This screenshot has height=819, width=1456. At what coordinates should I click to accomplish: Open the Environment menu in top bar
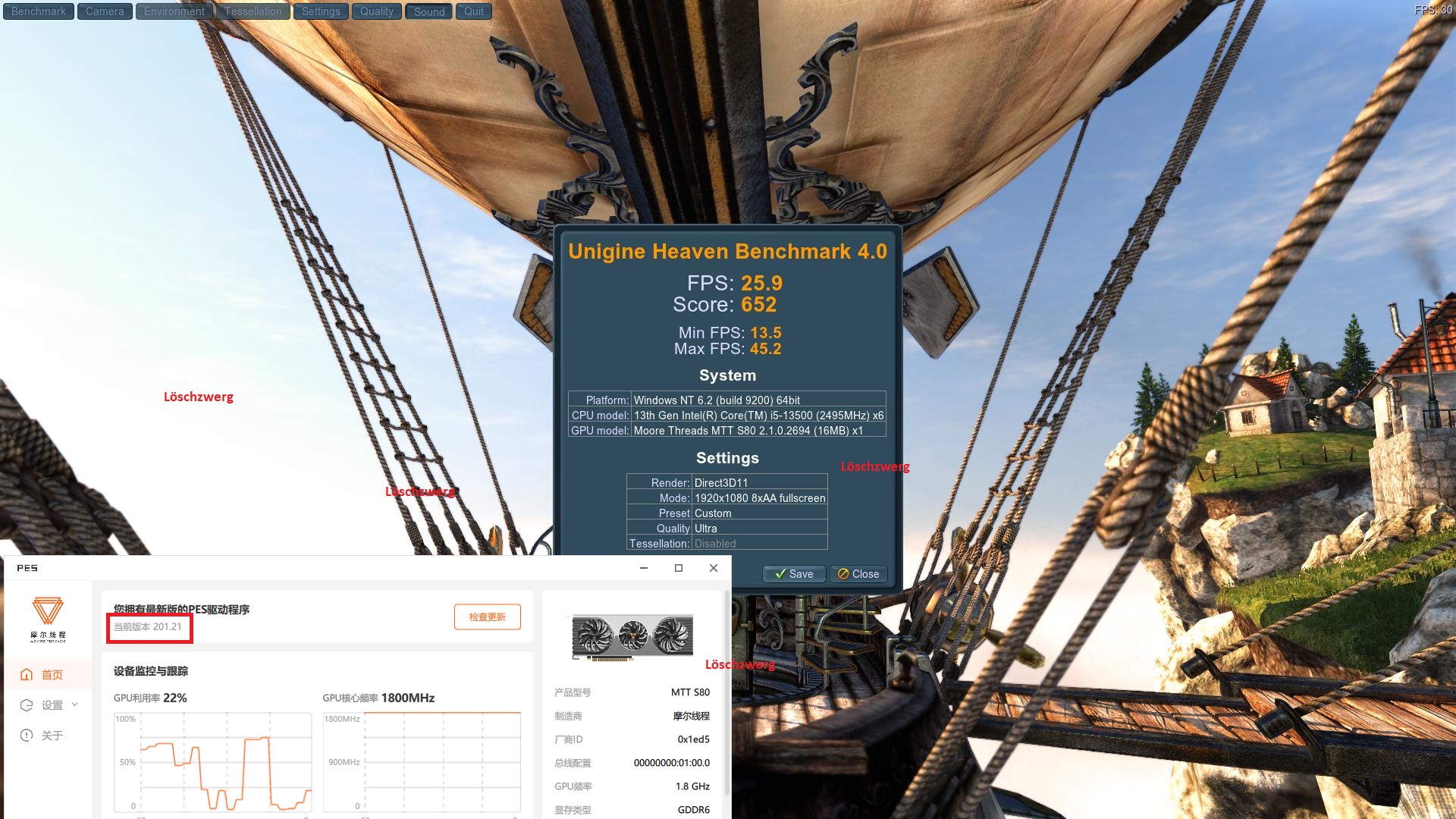[x=174, y=11]
